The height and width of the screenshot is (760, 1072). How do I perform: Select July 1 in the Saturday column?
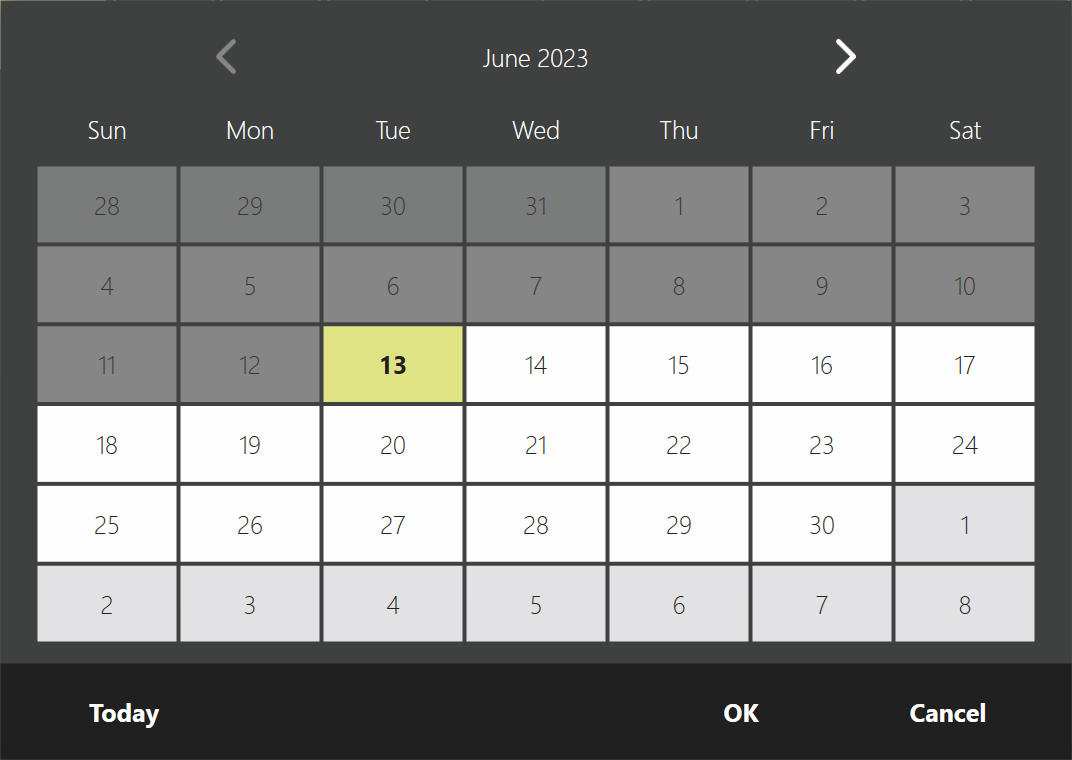[x=964, y=524]
